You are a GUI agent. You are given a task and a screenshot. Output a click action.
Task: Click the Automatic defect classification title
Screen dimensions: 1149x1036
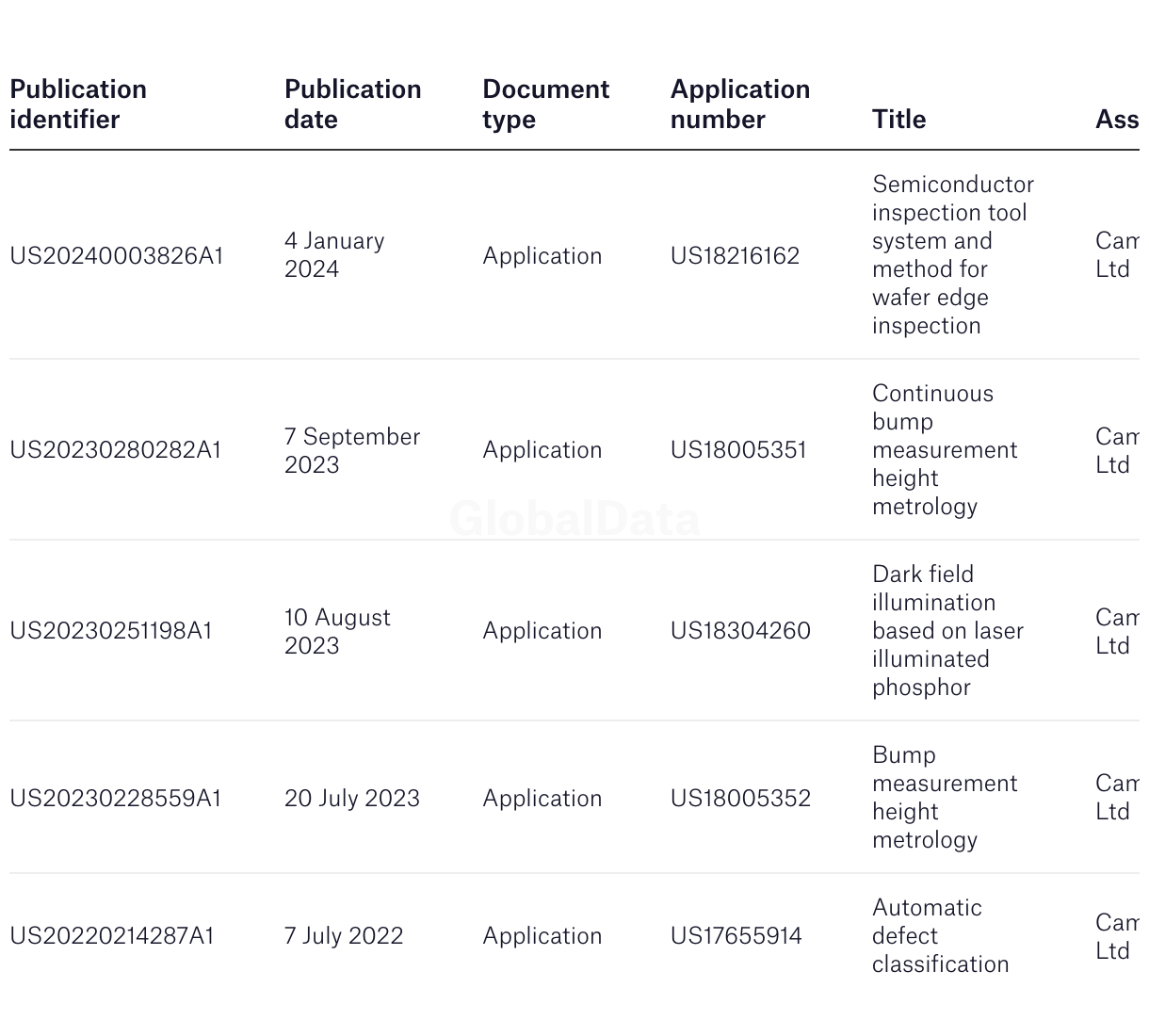pos(941,936)
